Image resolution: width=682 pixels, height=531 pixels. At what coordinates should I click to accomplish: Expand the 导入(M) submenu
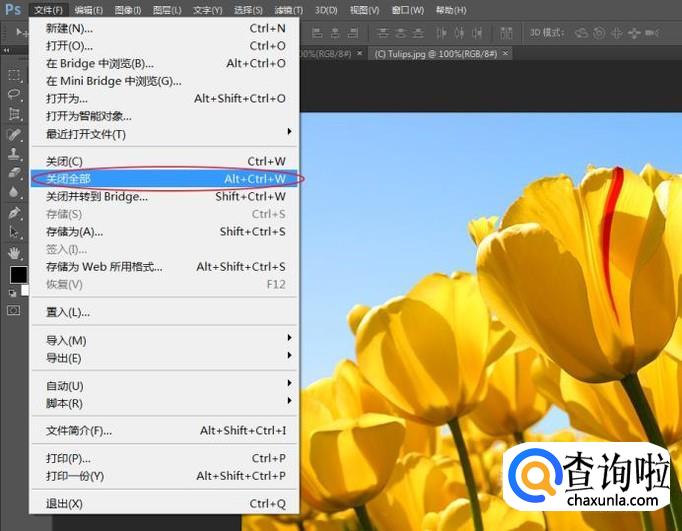click(x=164, y=340)
